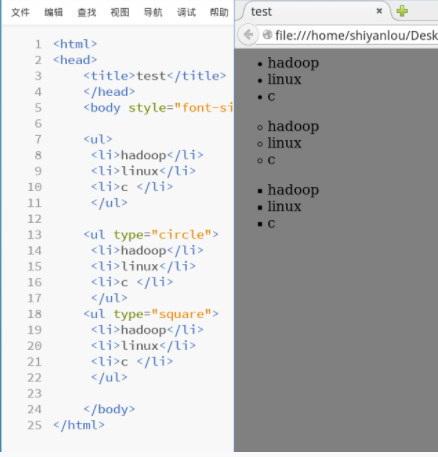438x457 pixels.
Task: Open the 文件 menu
Action: (20, 12)
